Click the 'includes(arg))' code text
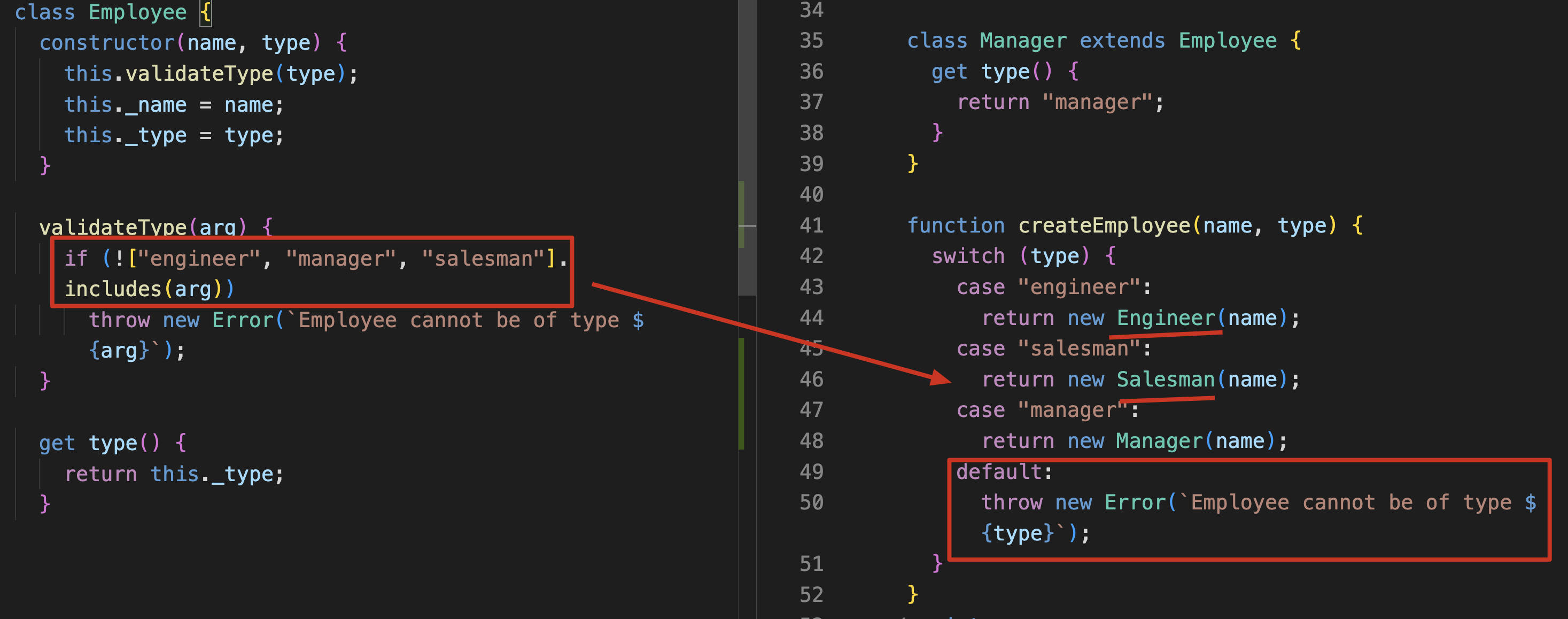Image resolution: width=1568 pixels, height=619 pixels. pyautogui.click(x=149, y=289)
